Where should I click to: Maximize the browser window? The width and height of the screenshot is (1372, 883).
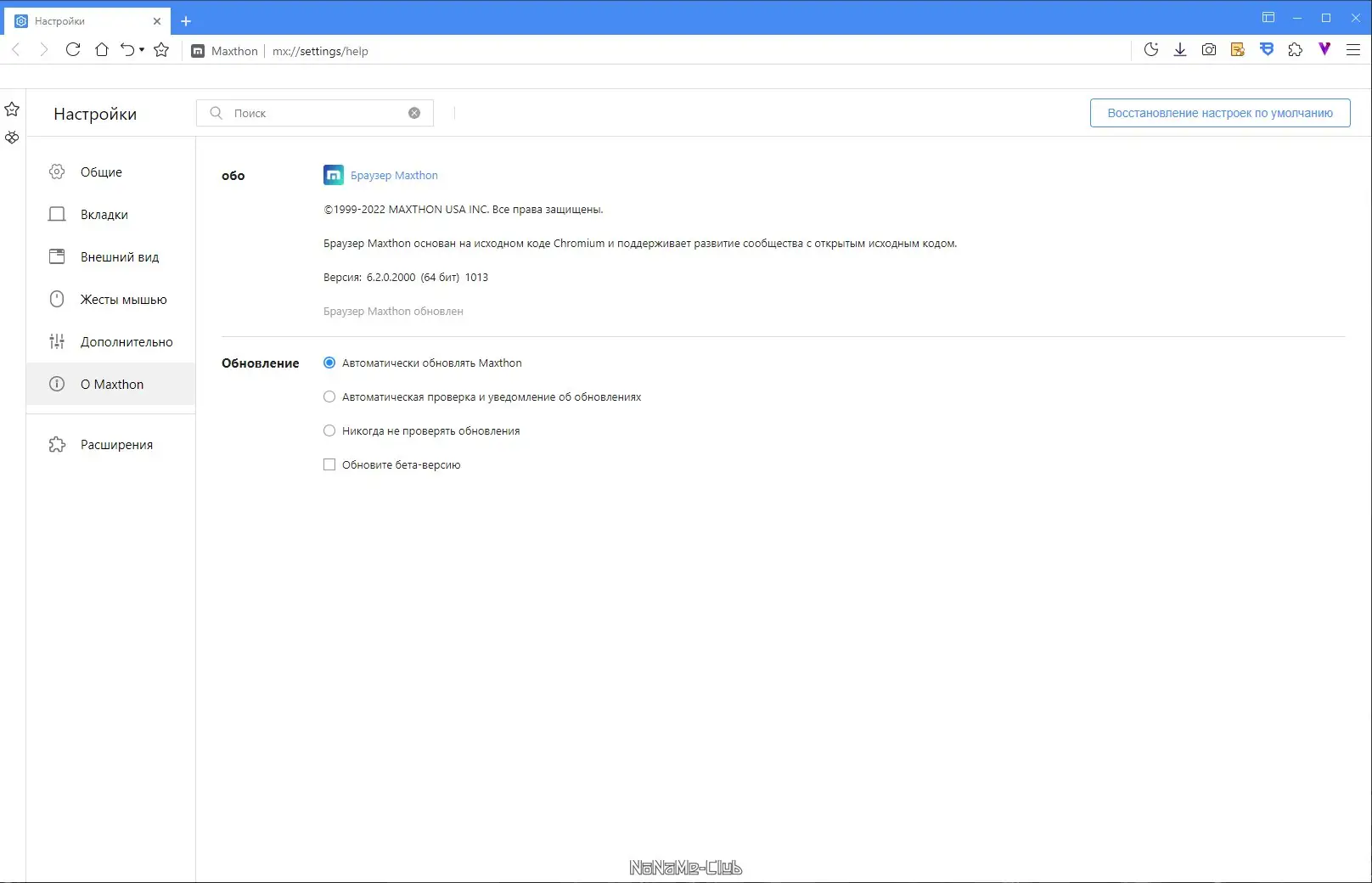1326,18
